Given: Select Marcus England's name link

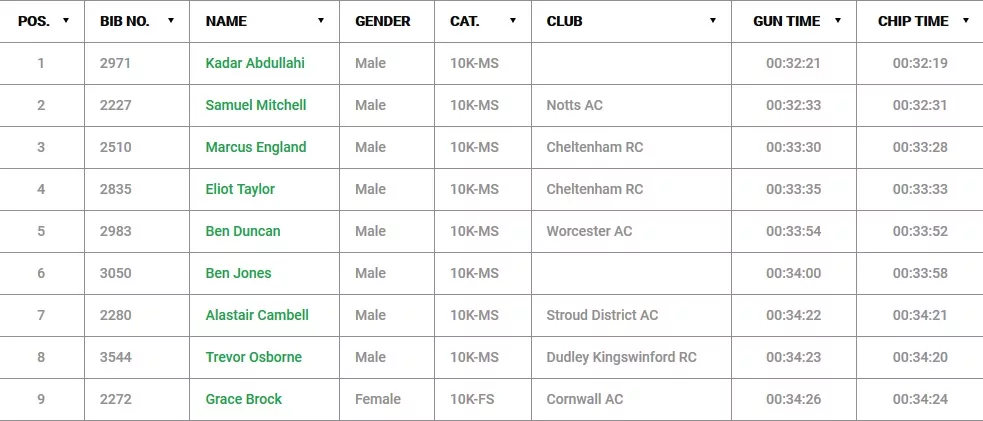Looking at the screenshot, I should click(256, 147).
